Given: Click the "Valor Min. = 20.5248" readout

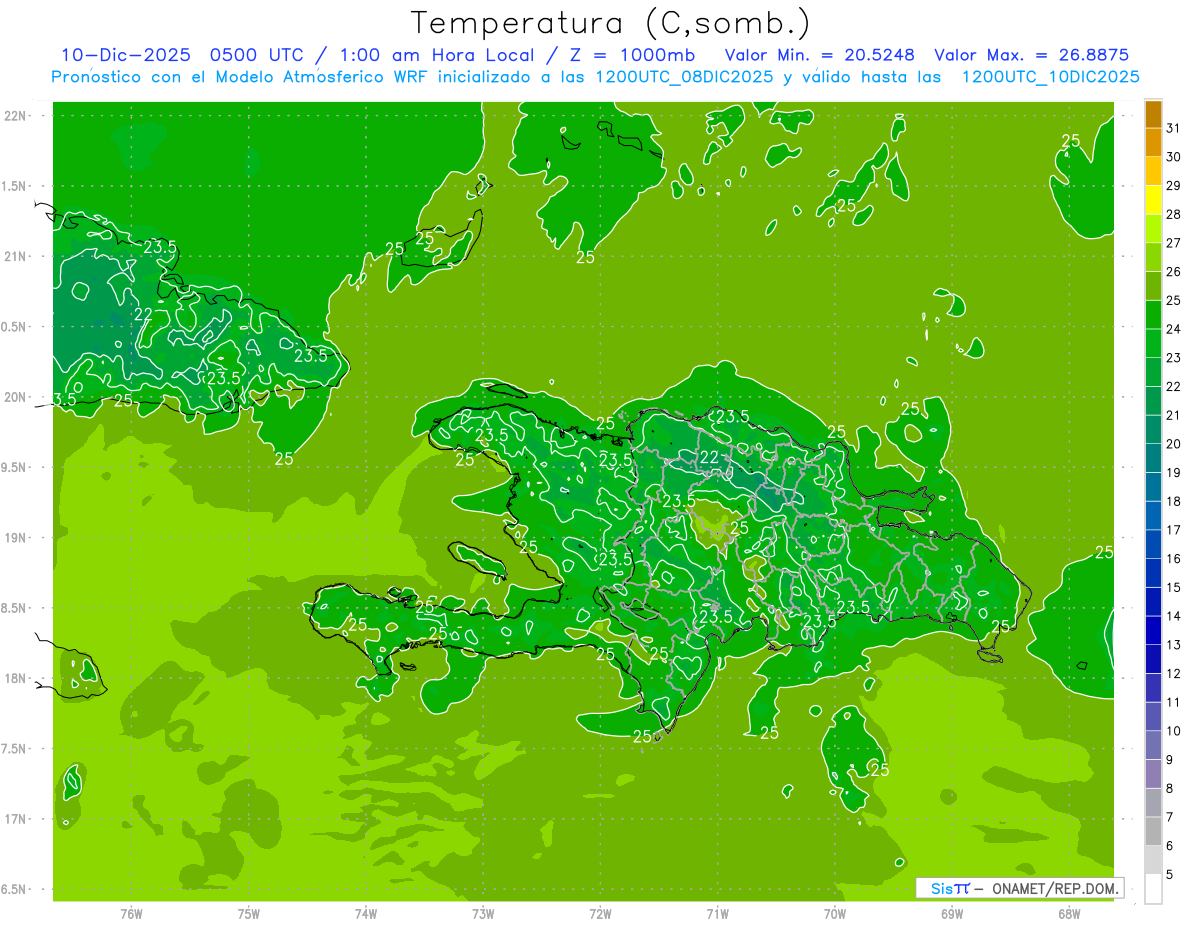Looking at the screenshot, I should point(819,55).
